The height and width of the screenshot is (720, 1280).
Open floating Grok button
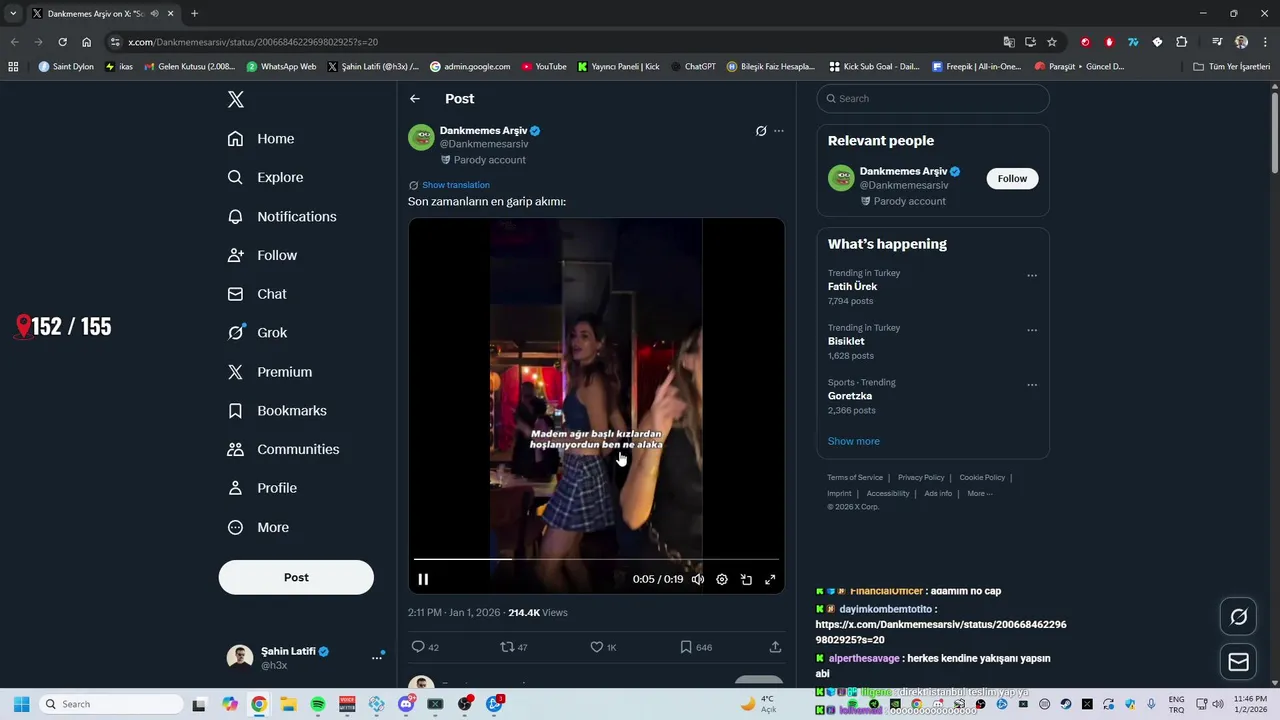pos(1238,617)
